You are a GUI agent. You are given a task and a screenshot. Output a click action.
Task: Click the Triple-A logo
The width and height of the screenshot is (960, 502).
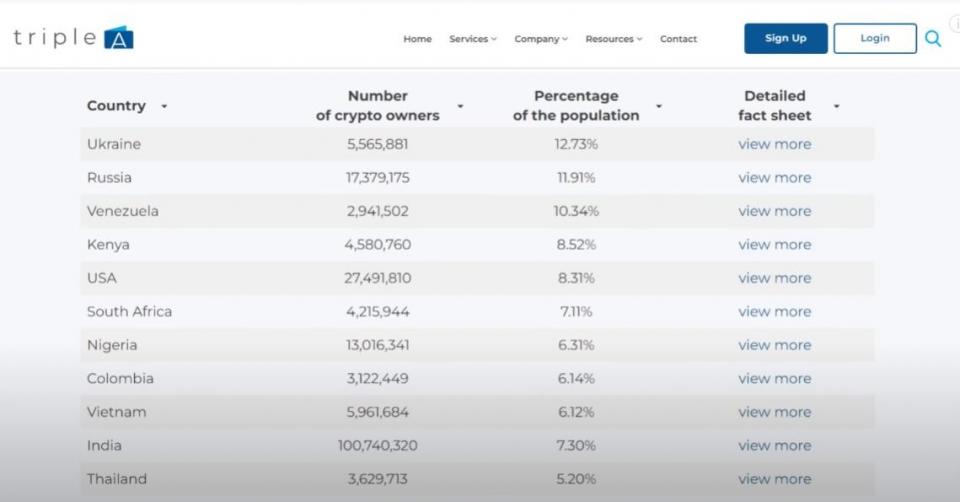click(x=73, y=38)
